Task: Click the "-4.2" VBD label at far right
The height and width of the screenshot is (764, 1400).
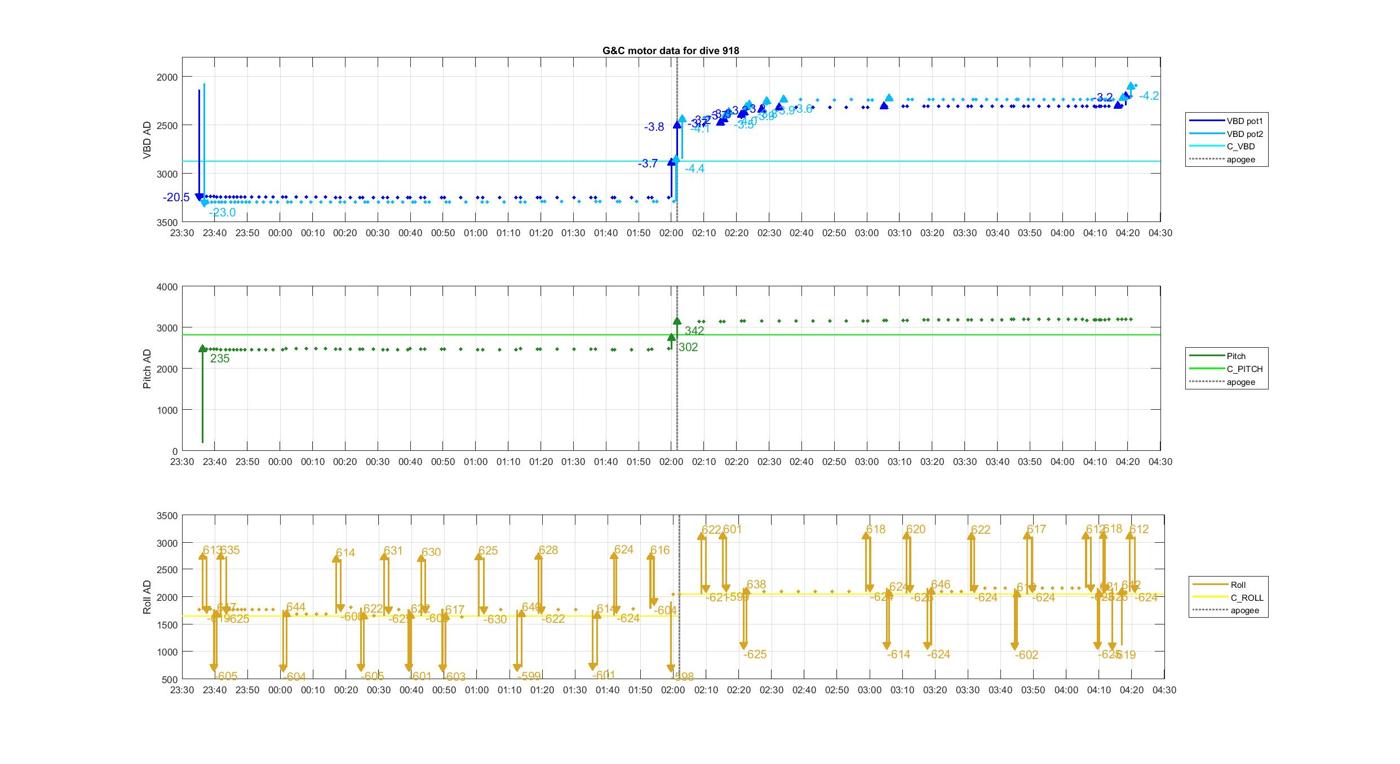Action: point(1149,96)
